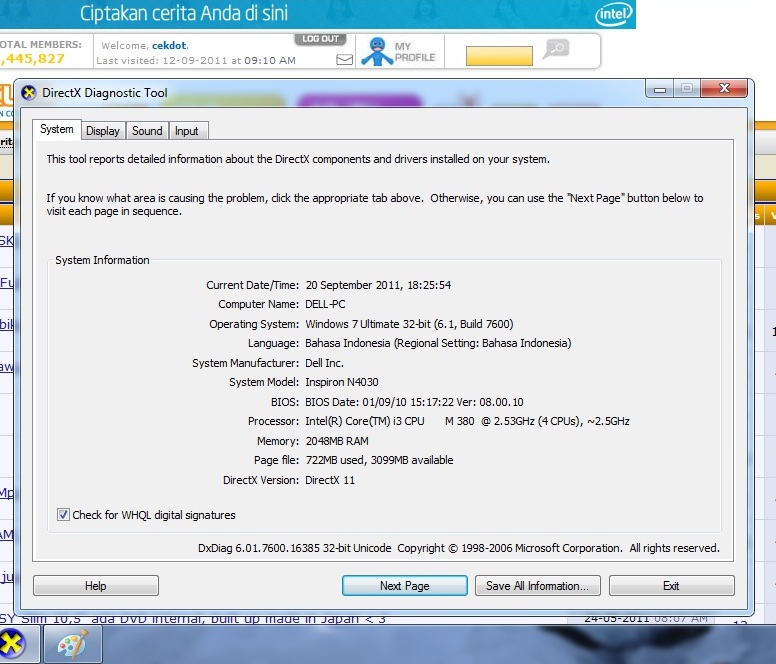Minimize the DirectX Diagnostic Tool window
The height and width of the screenshot is (664, 776).
[660, 89]
